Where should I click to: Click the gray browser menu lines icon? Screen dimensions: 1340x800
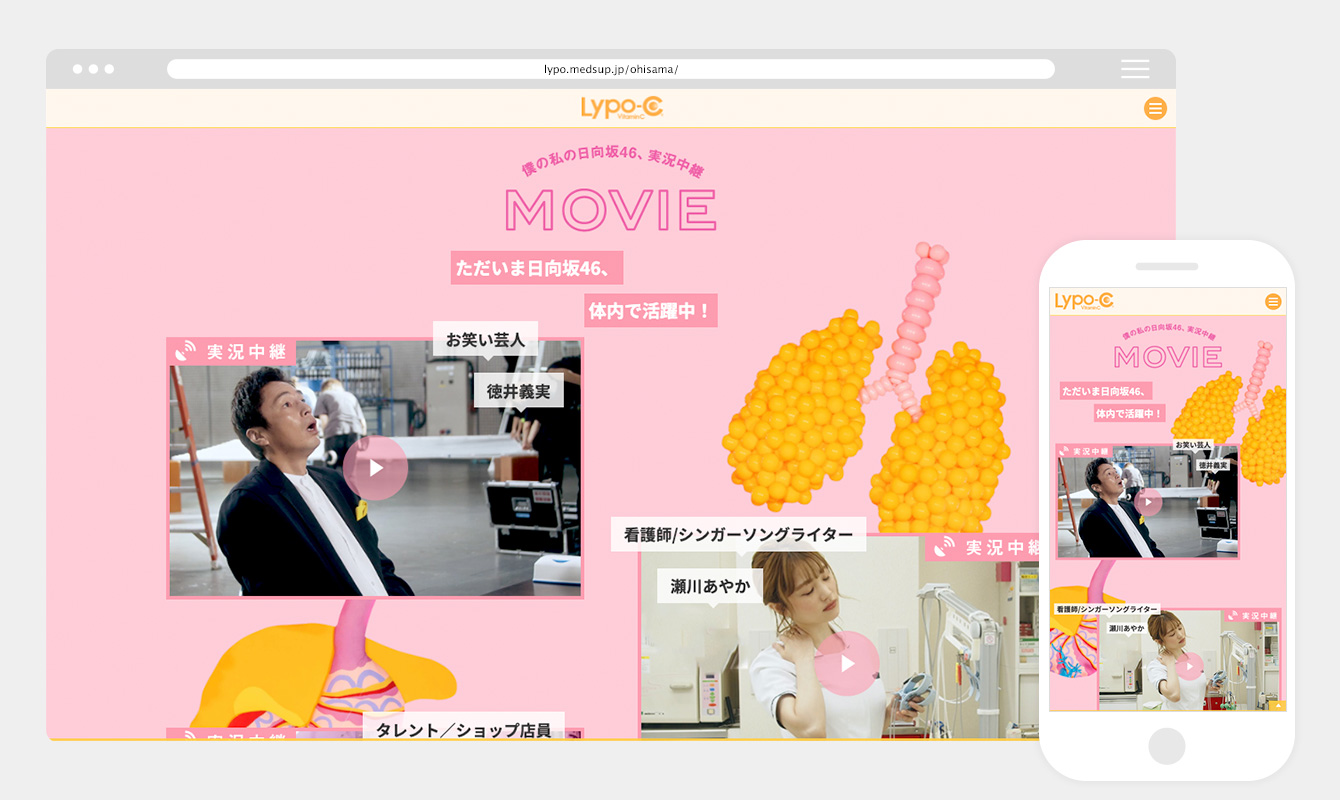click(x=1135, y=69)
